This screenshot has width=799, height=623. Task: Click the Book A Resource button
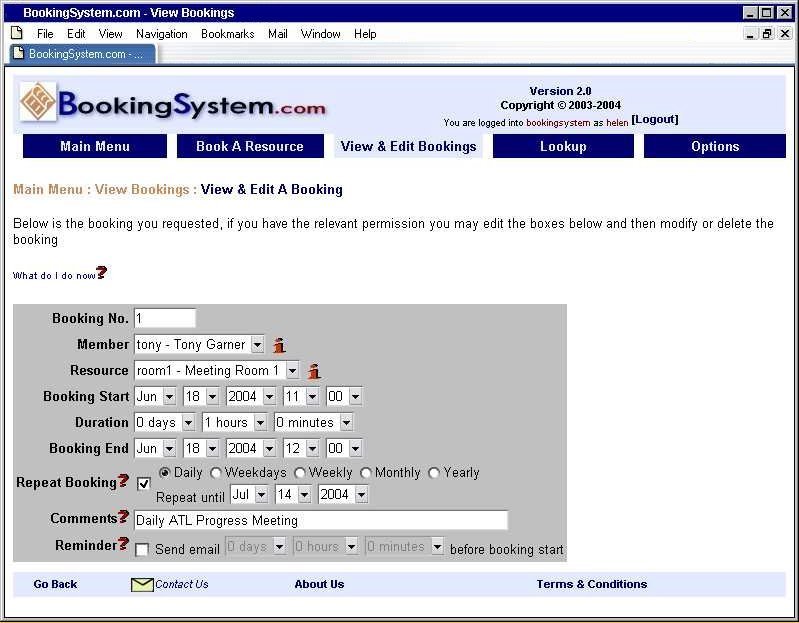(x=250, y=146)
